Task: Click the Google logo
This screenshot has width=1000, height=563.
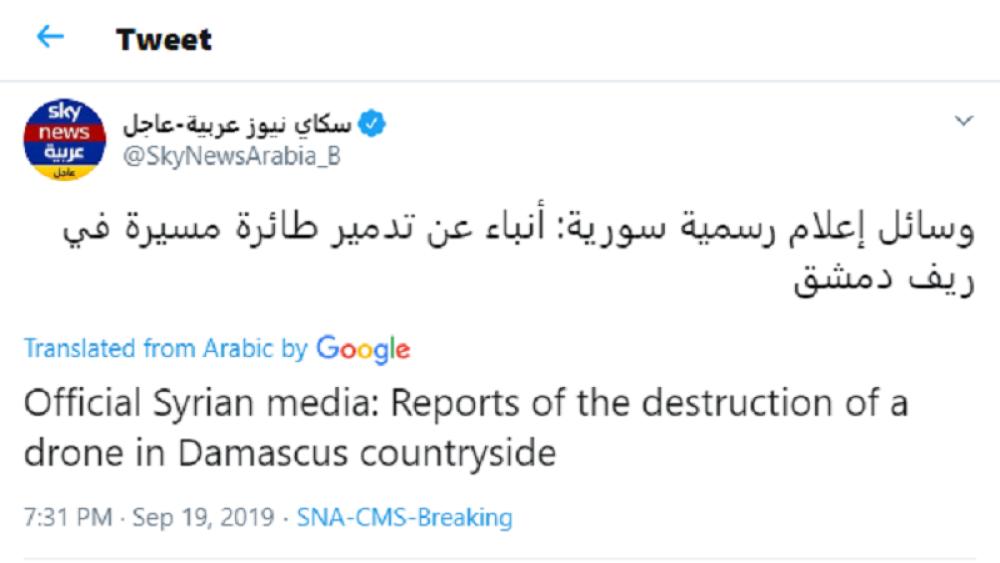Action: pyautogui.click(x=363, y=349)
